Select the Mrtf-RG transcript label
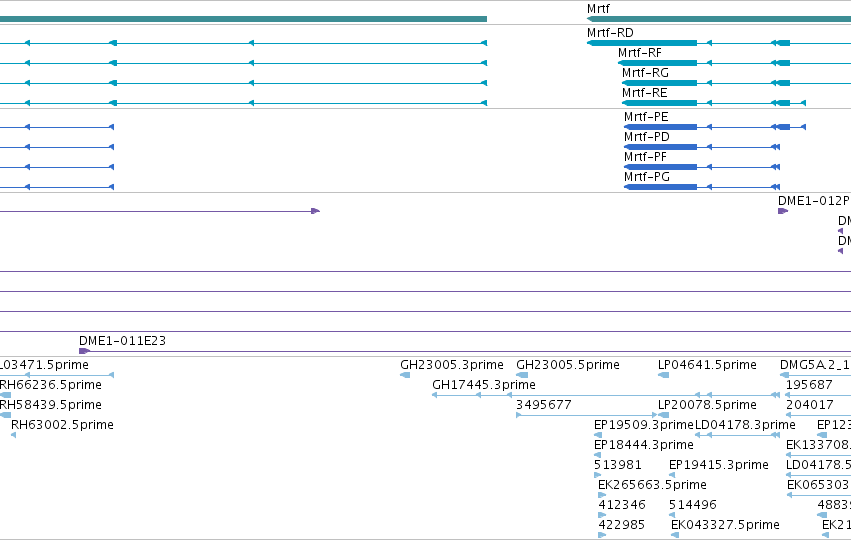This screenshot has height=540, width=851. [x=645, y=73]
